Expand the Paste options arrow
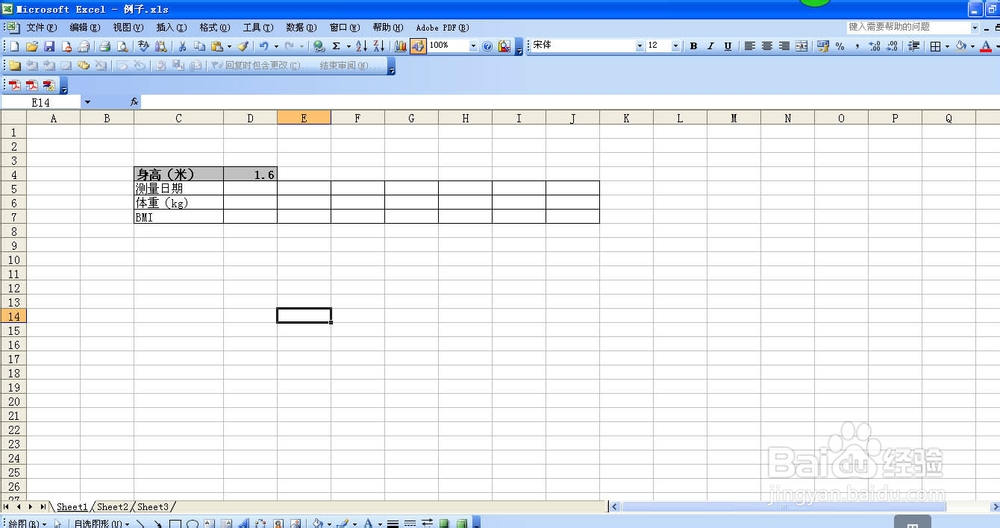This screenshot has width=1000, height=528. pos(229,46)
